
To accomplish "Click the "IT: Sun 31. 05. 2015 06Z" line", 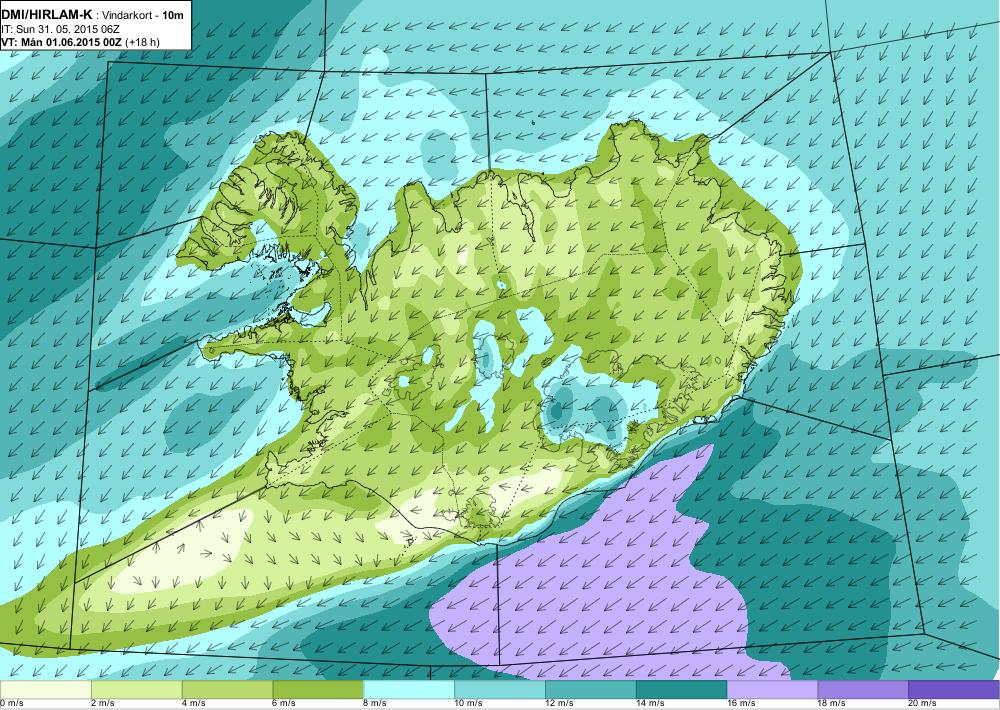I will click(61, 29).
